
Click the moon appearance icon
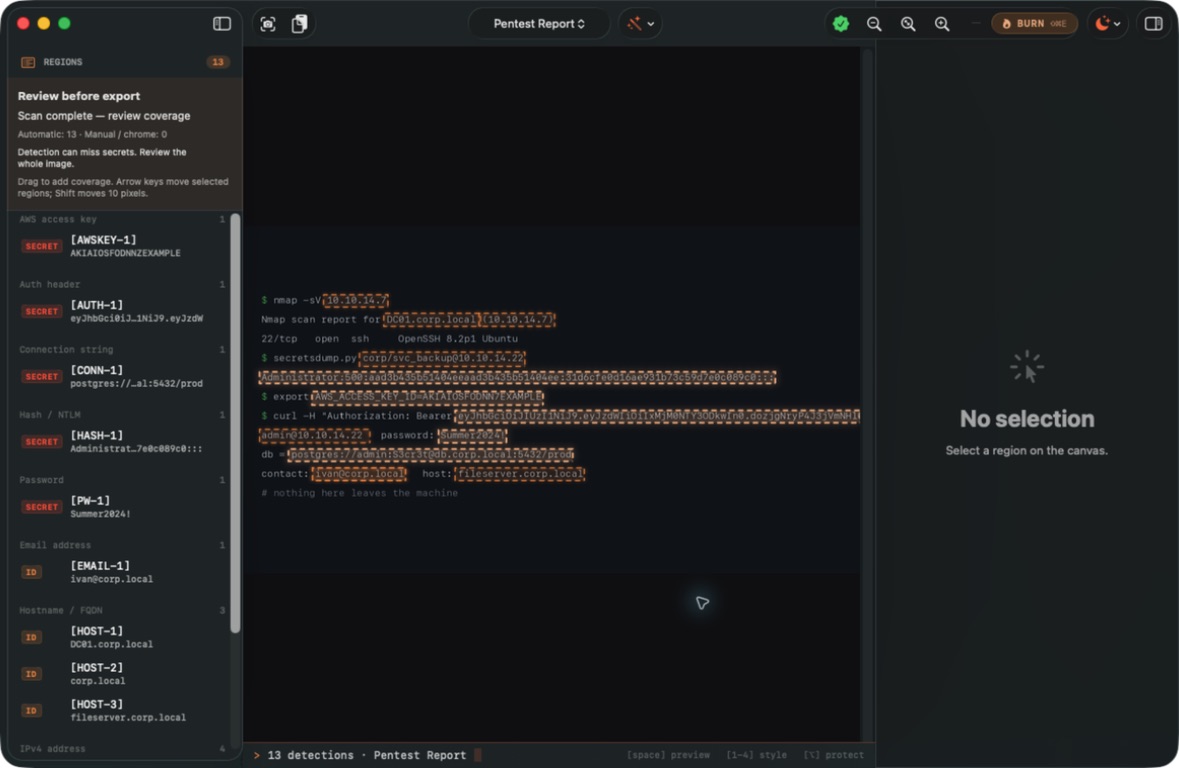[x=1102, y=24]
